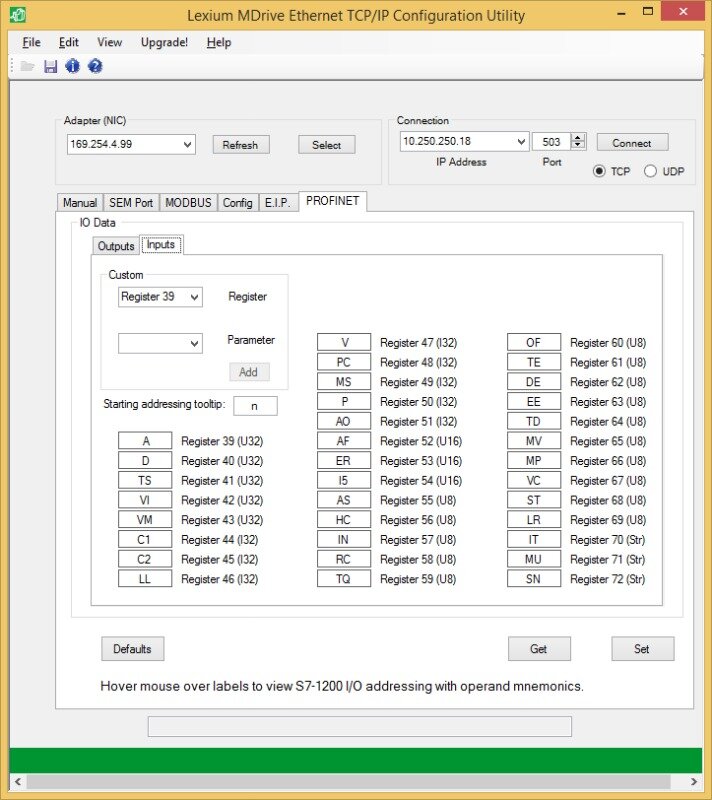This screenshot has width=712, height=800.
Task: Click the Refresh button
Action: [240, 145]
